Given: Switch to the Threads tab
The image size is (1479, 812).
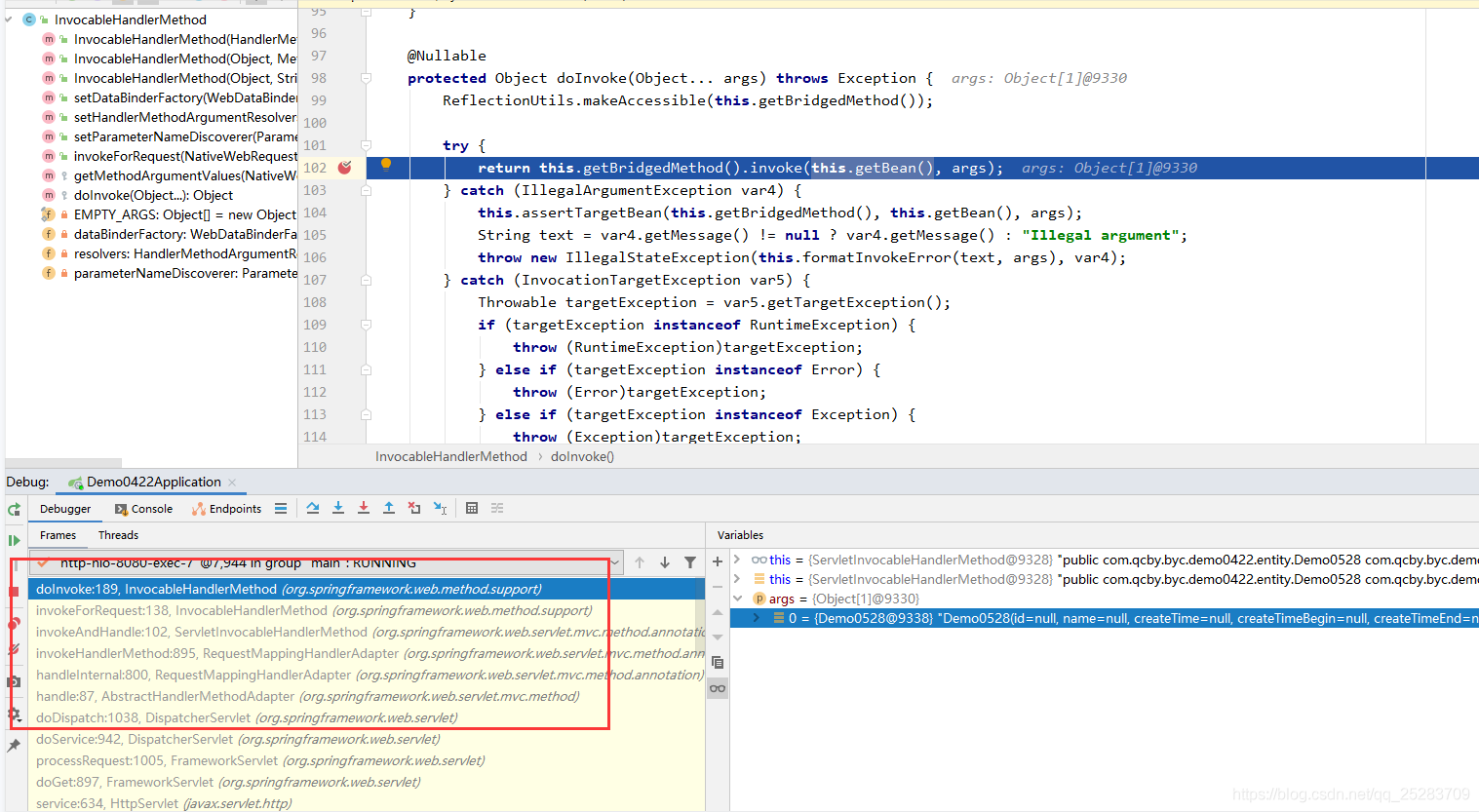Looking at the screenshot, I should (118, 535).
